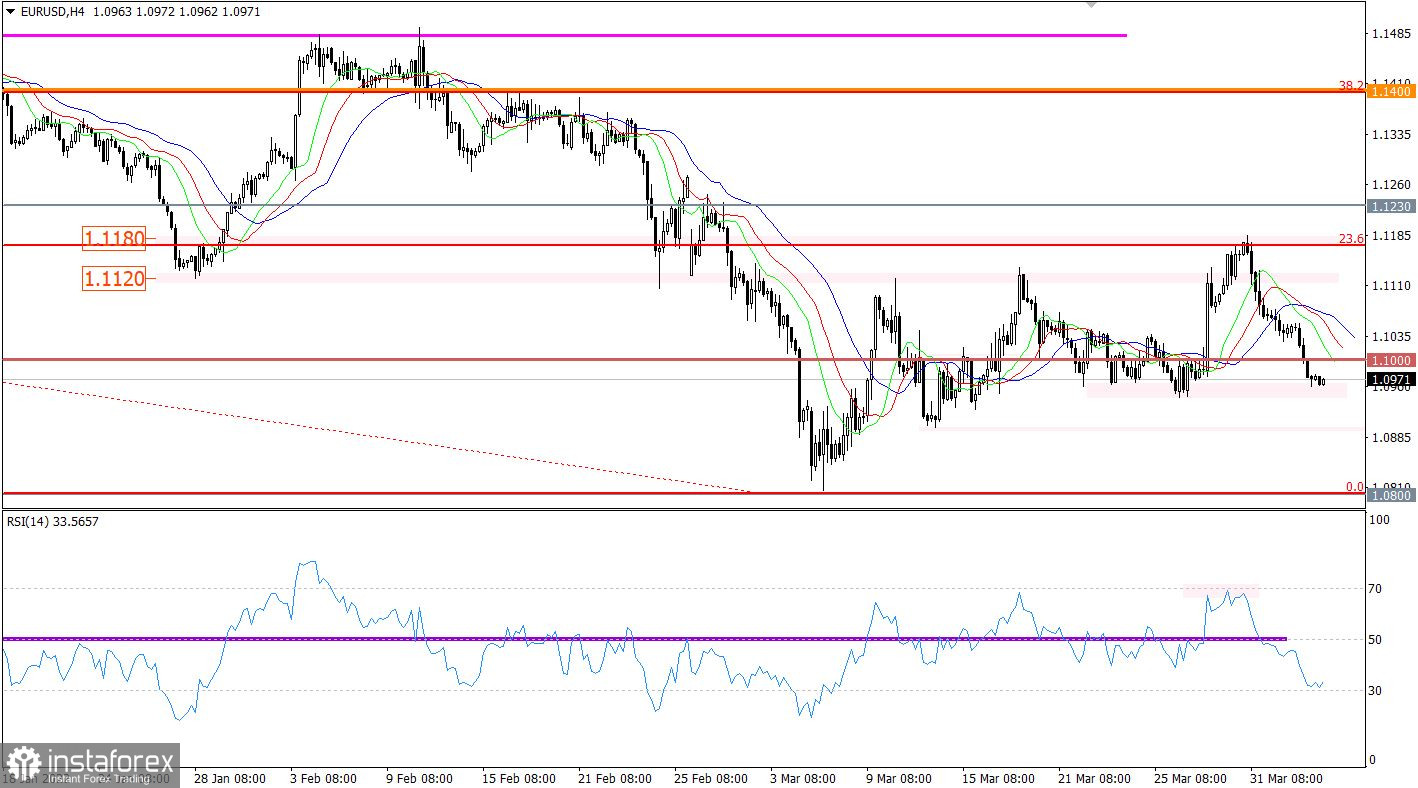The height and width of the screenshot is (788, 1418).
Task: Click the 28 Jan 08:00 date label
Action: pyautogui.click(x=229, y=778)
